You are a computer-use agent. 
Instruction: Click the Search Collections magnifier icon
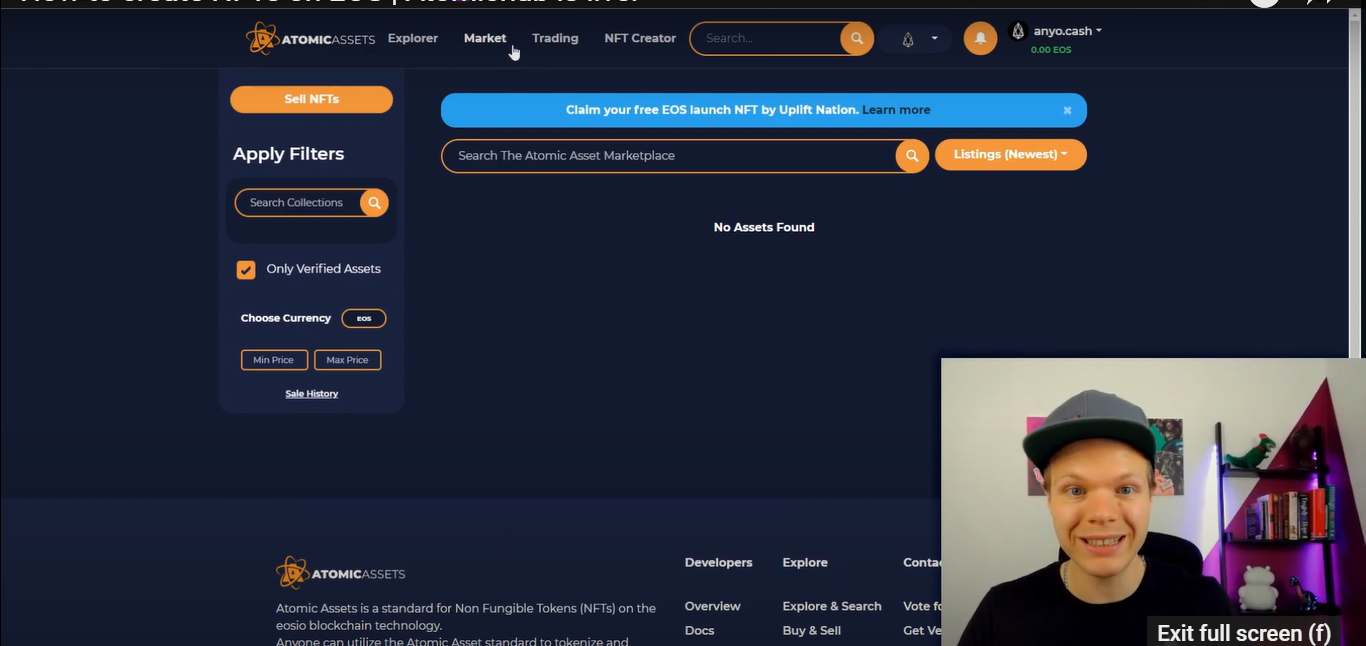pos(374,203)
